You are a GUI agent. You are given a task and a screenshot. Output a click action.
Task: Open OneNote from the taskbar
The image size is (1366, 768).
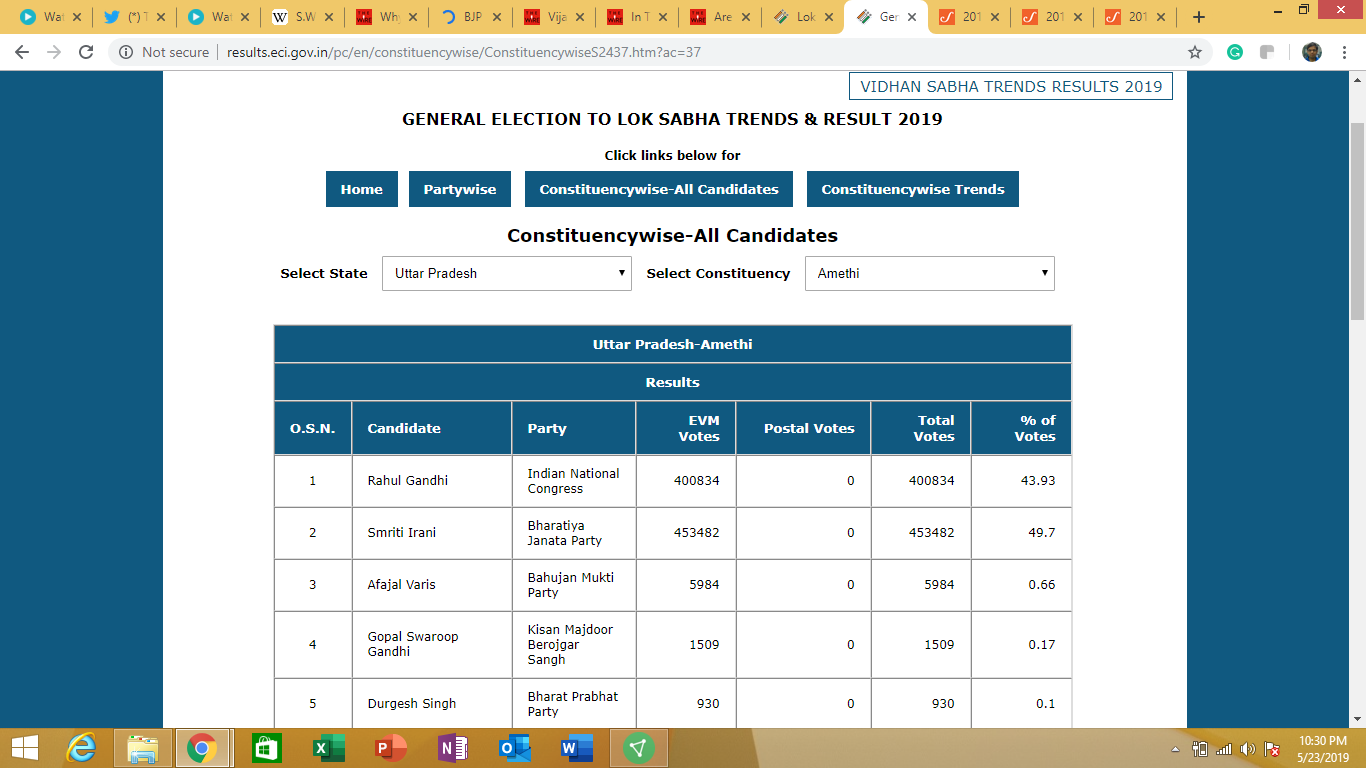click(452, 748)
